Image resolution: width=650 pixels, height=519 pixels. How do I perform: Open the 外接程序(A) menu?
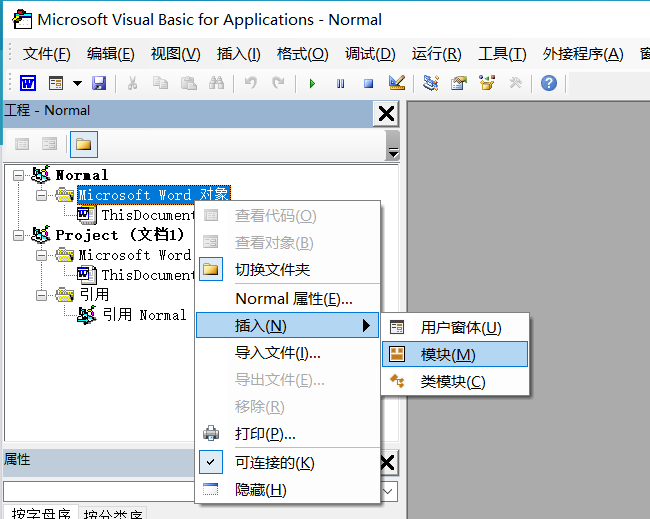[583, 54]
